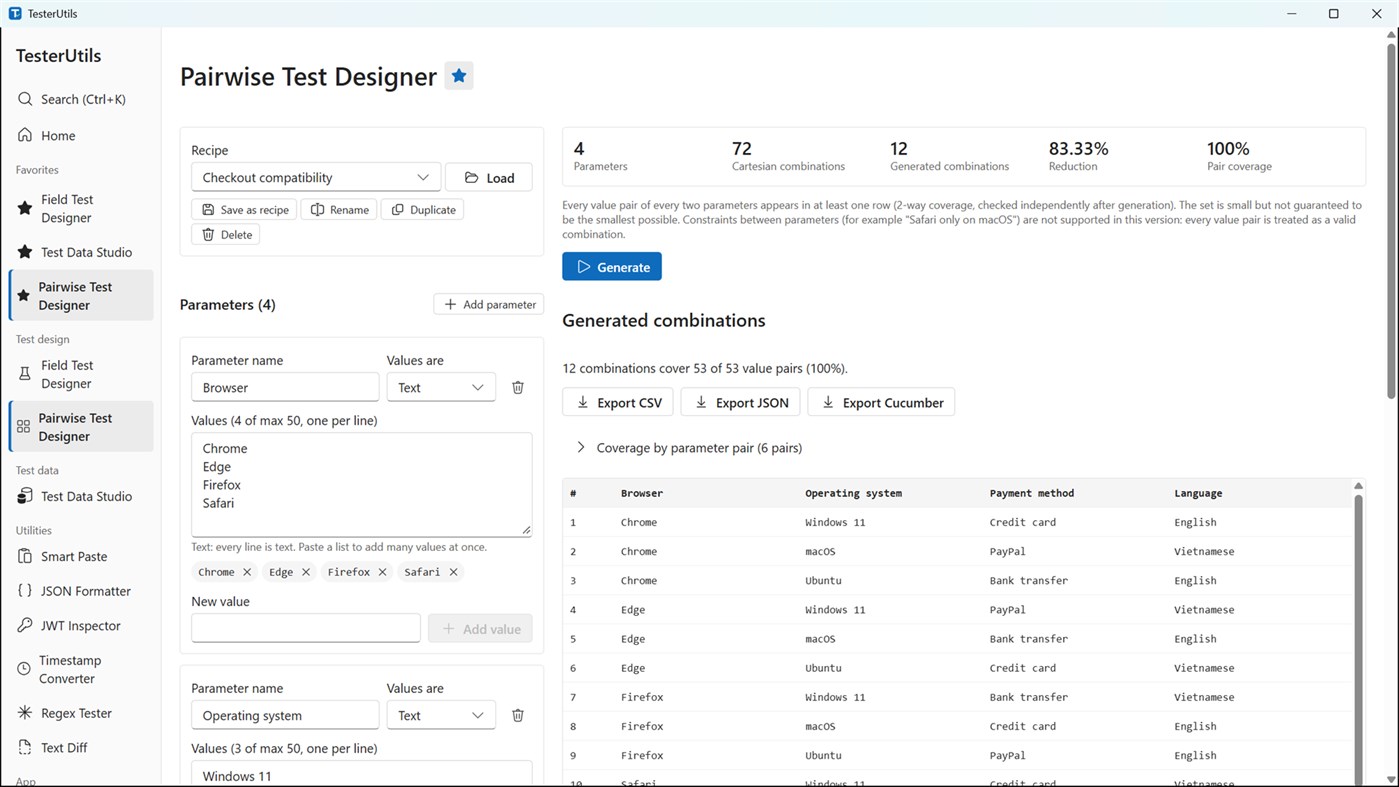Screen dimensions: 1399x787
Task: Open the Timestamp Converter utility
Action: coord(80,669)
